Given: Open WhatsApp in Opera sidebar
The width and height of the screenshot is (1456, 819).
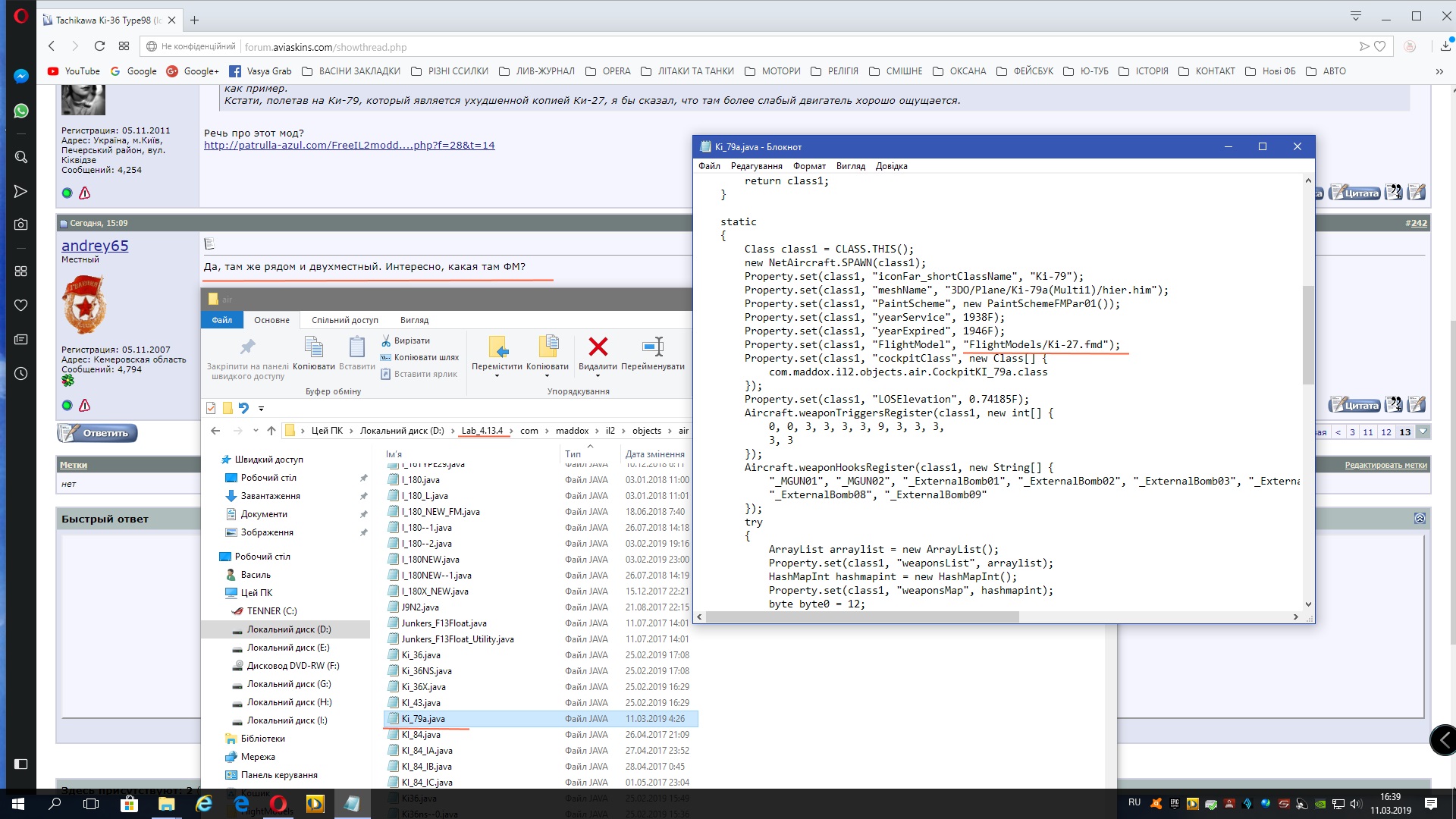Looking at the screenshot, I should pos(20,111).
